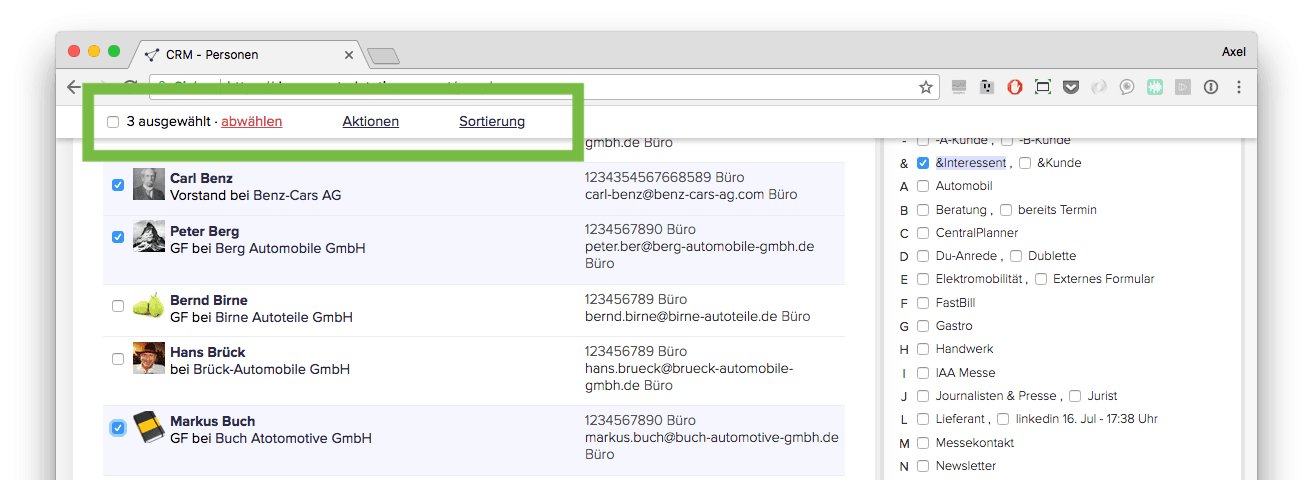Uncheck the &Interessent tag filter
Screen dimensions: 1313x480
[x=923, y=163]
